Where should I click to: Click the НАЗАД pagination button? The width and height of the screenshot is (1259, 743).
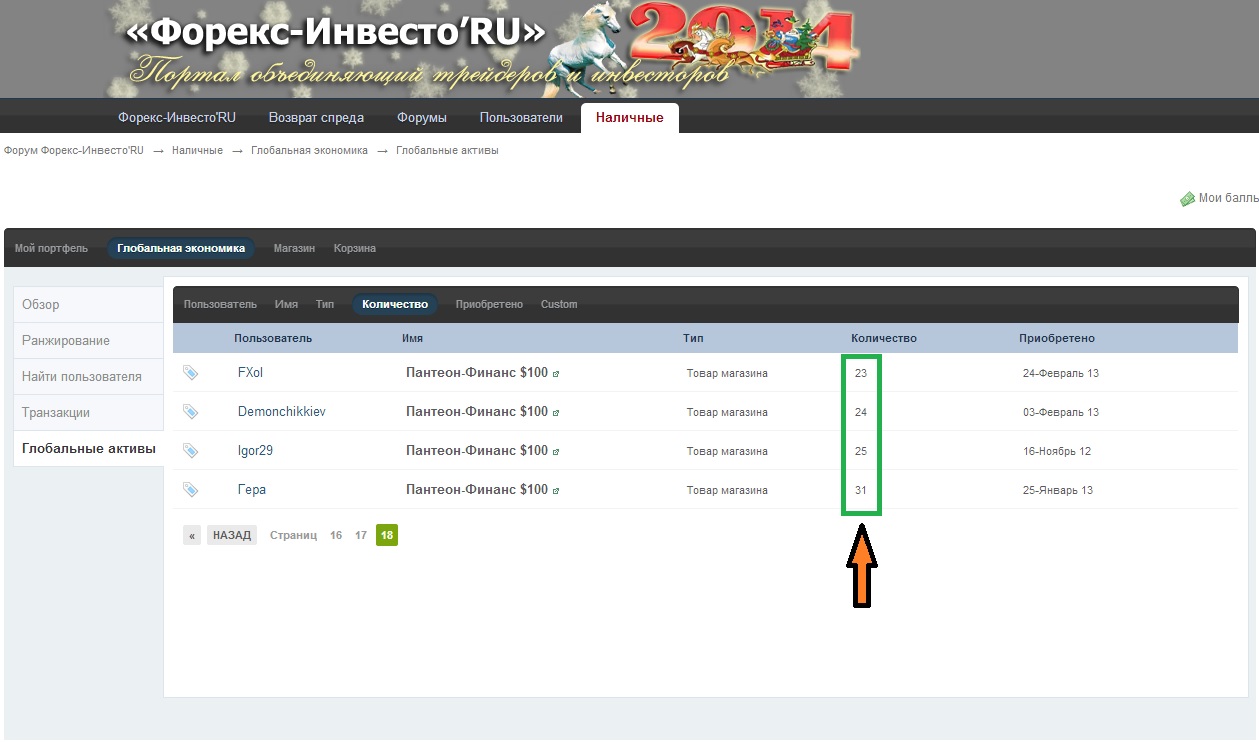tap(232, 535)
